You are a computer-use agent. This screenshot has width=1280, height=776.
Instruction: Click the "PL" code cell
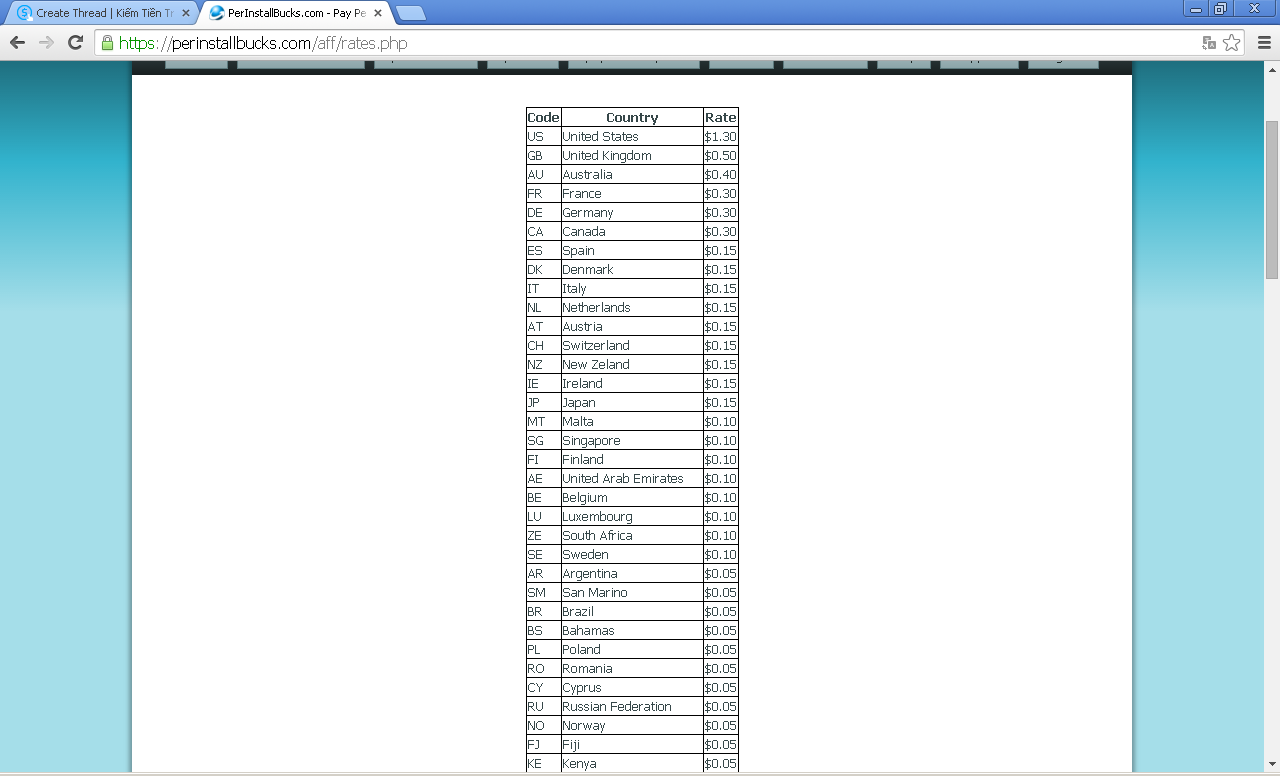(543, 649)
